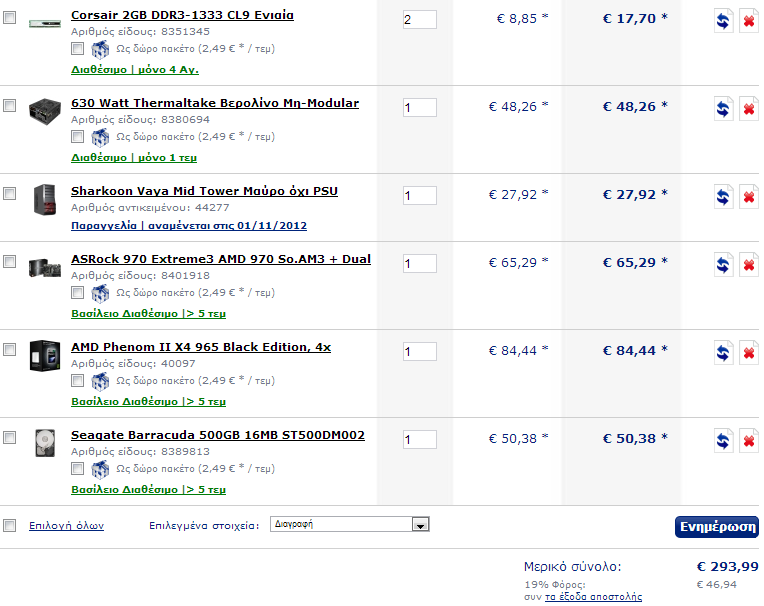This screenshot has height=606, width=764.
Task: Enable gift wrap checkbox for Seagate Barracuda
Action: (77, 468)
